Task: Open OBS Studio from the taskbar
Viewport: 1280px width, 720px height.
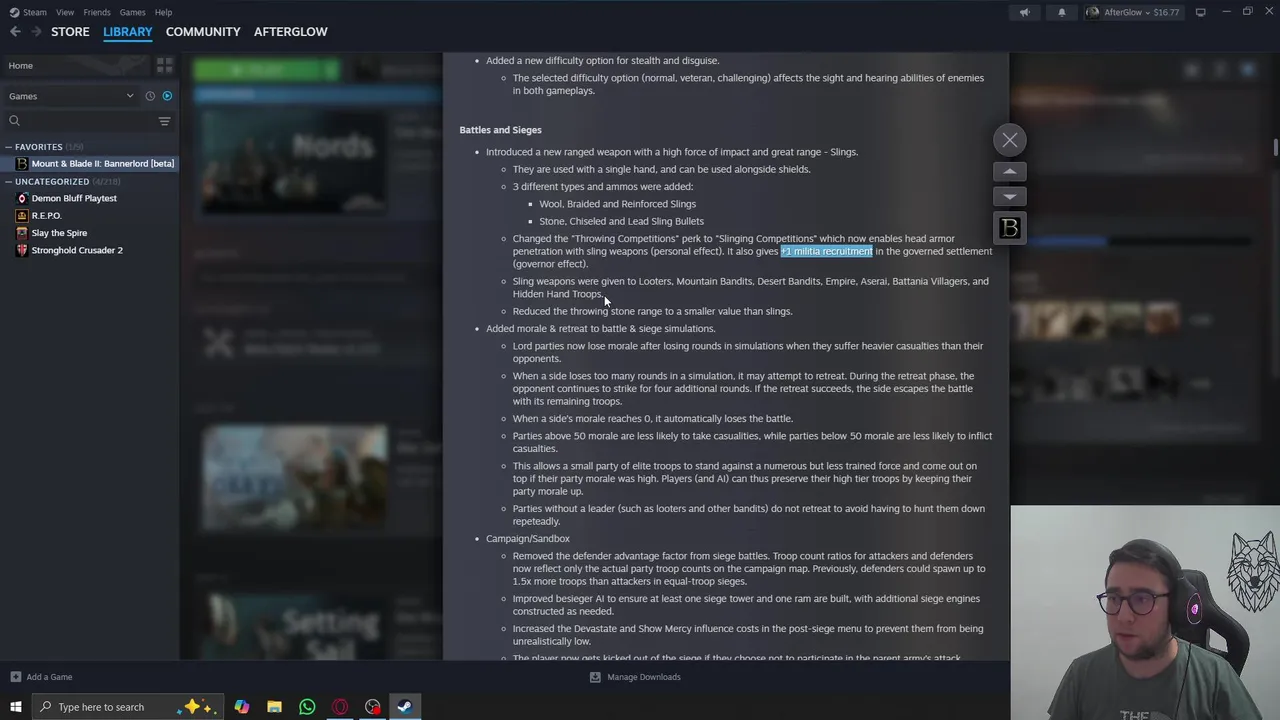Action: pos(373,707)
